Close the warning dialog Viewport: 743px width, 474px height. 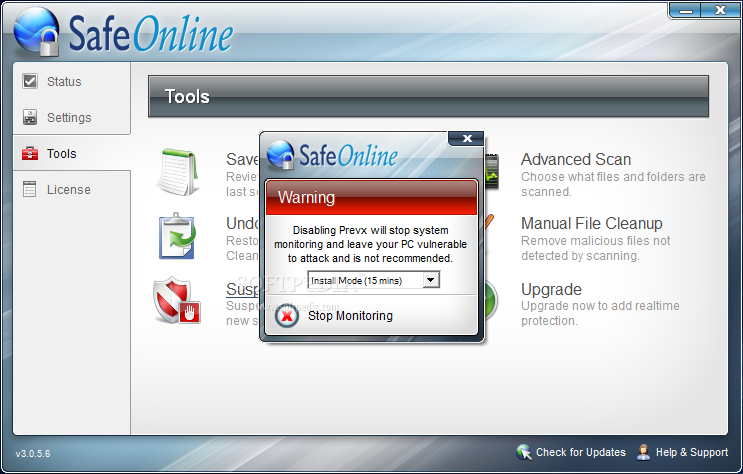[x=467, y=138]
